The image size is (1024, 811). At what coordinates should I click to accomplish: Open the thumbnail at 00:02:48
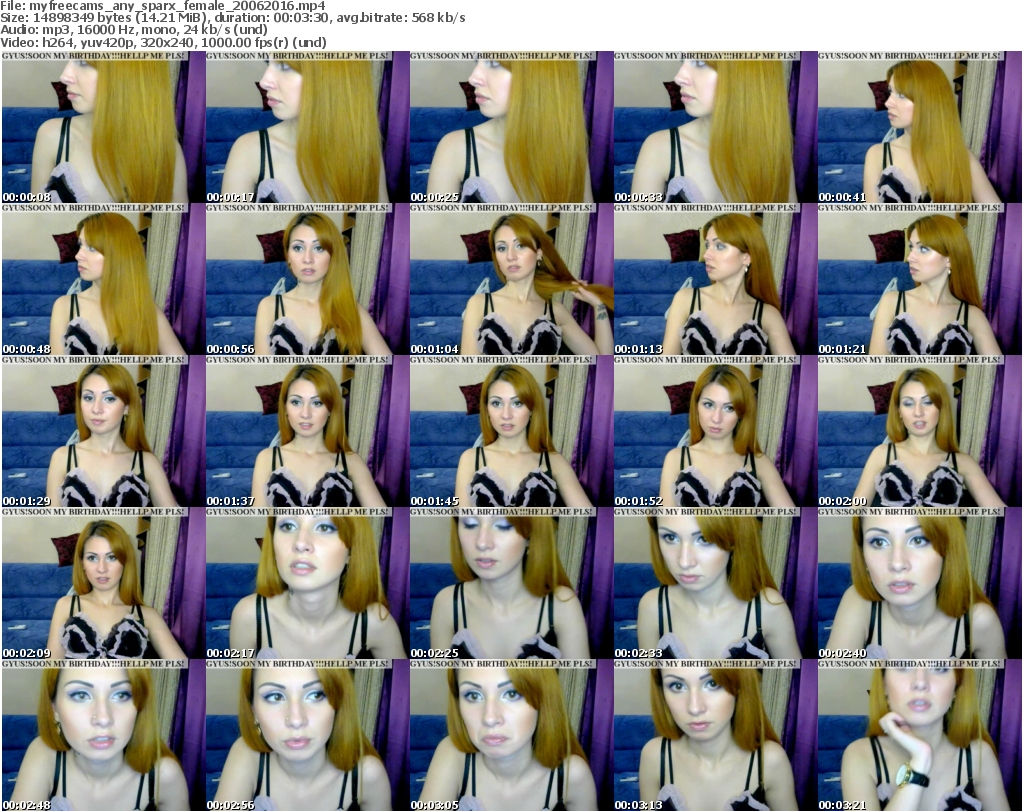103,735
